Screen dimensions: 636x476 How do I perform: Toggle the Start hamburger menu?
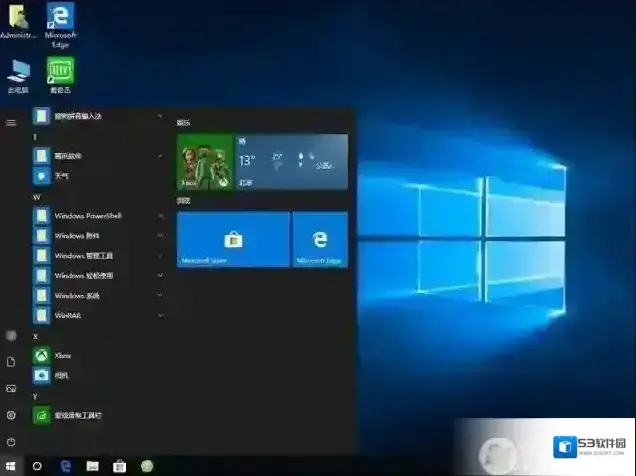coord(11,122)
